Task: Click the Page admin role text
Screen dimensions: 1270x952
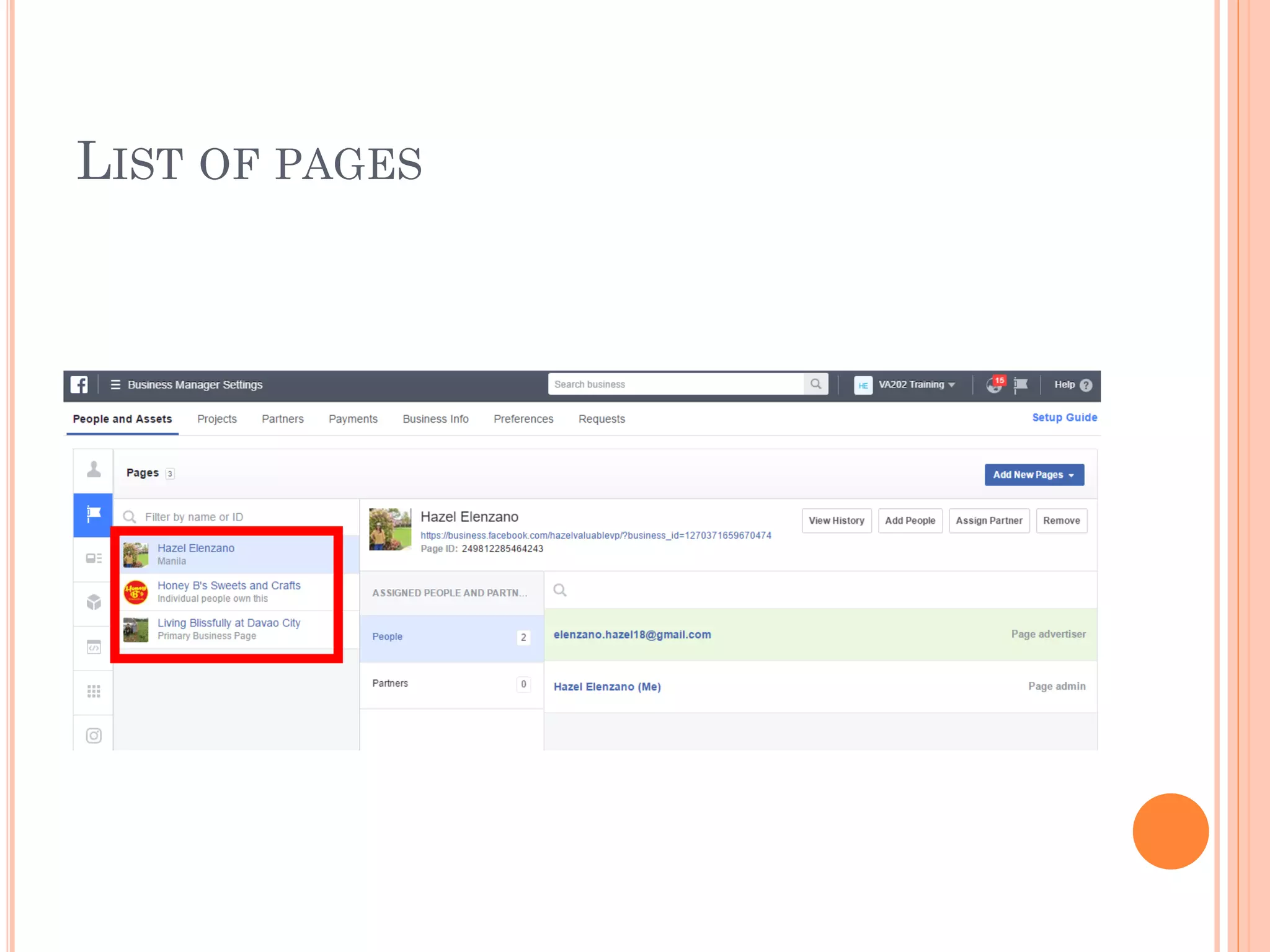Action: click(x=1057, y=686)
